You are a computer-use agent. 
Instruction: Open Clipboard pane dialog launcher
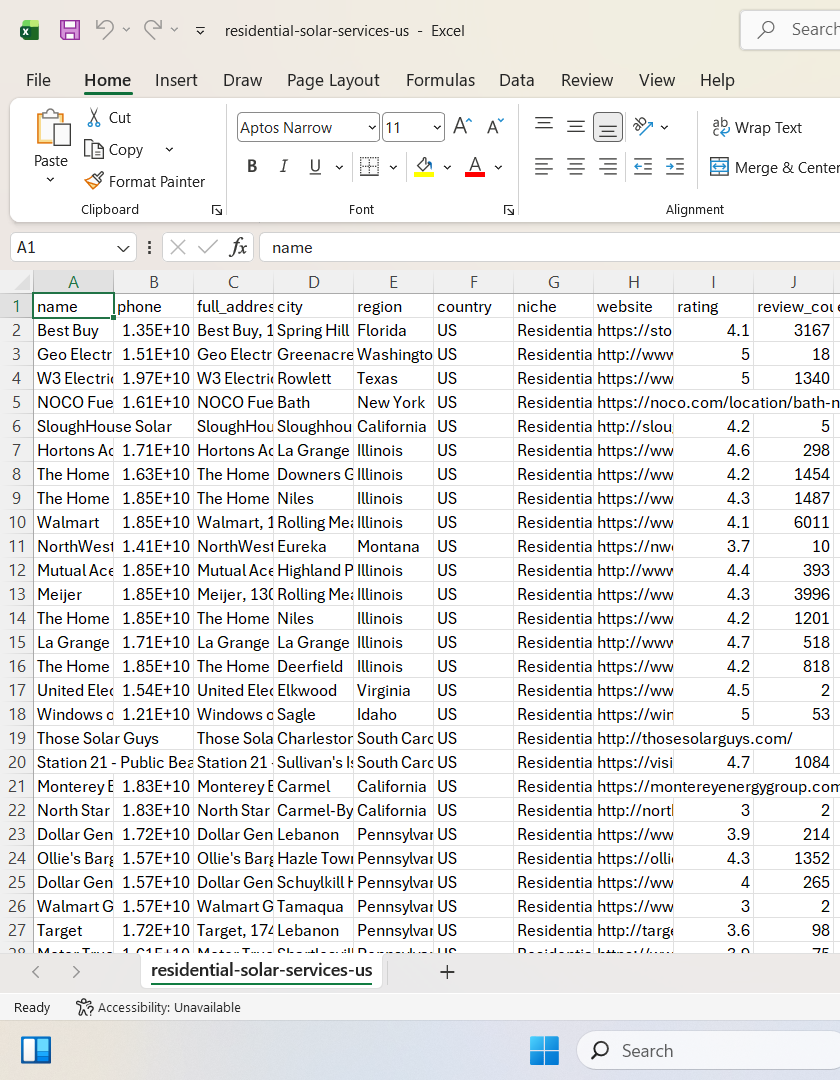point(217,210)
